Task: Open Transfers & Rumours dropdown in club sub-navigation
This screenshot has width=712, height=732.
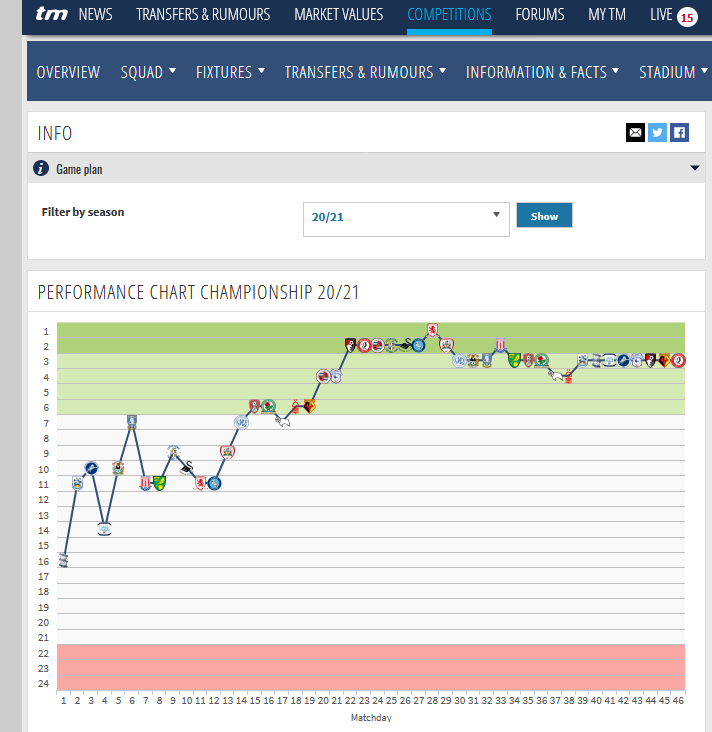Action: coord(365,72)
